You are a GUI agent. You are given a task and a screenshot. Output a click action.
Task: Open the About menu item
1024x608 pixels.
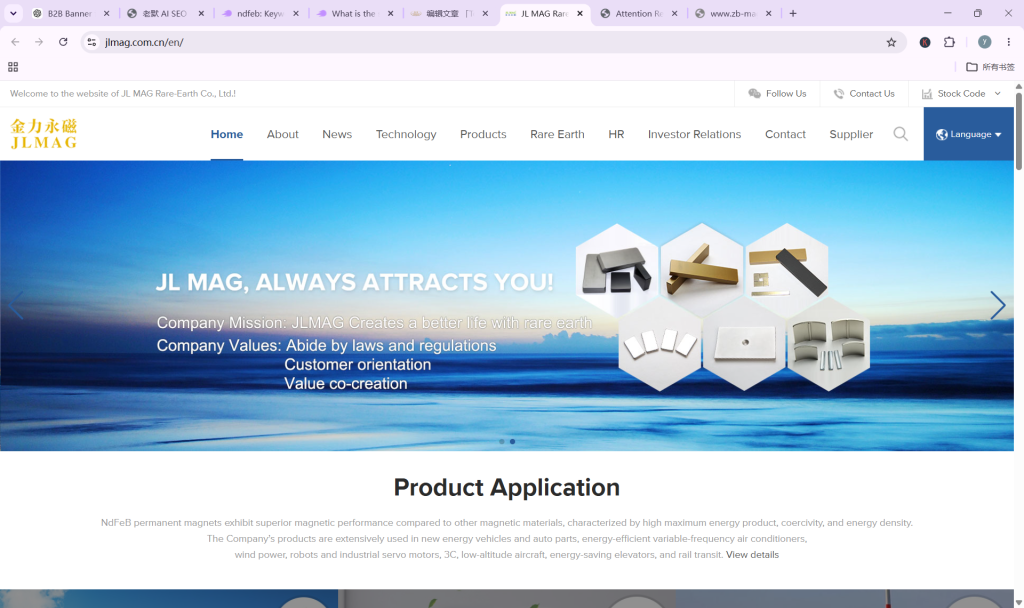click(282, 134)
